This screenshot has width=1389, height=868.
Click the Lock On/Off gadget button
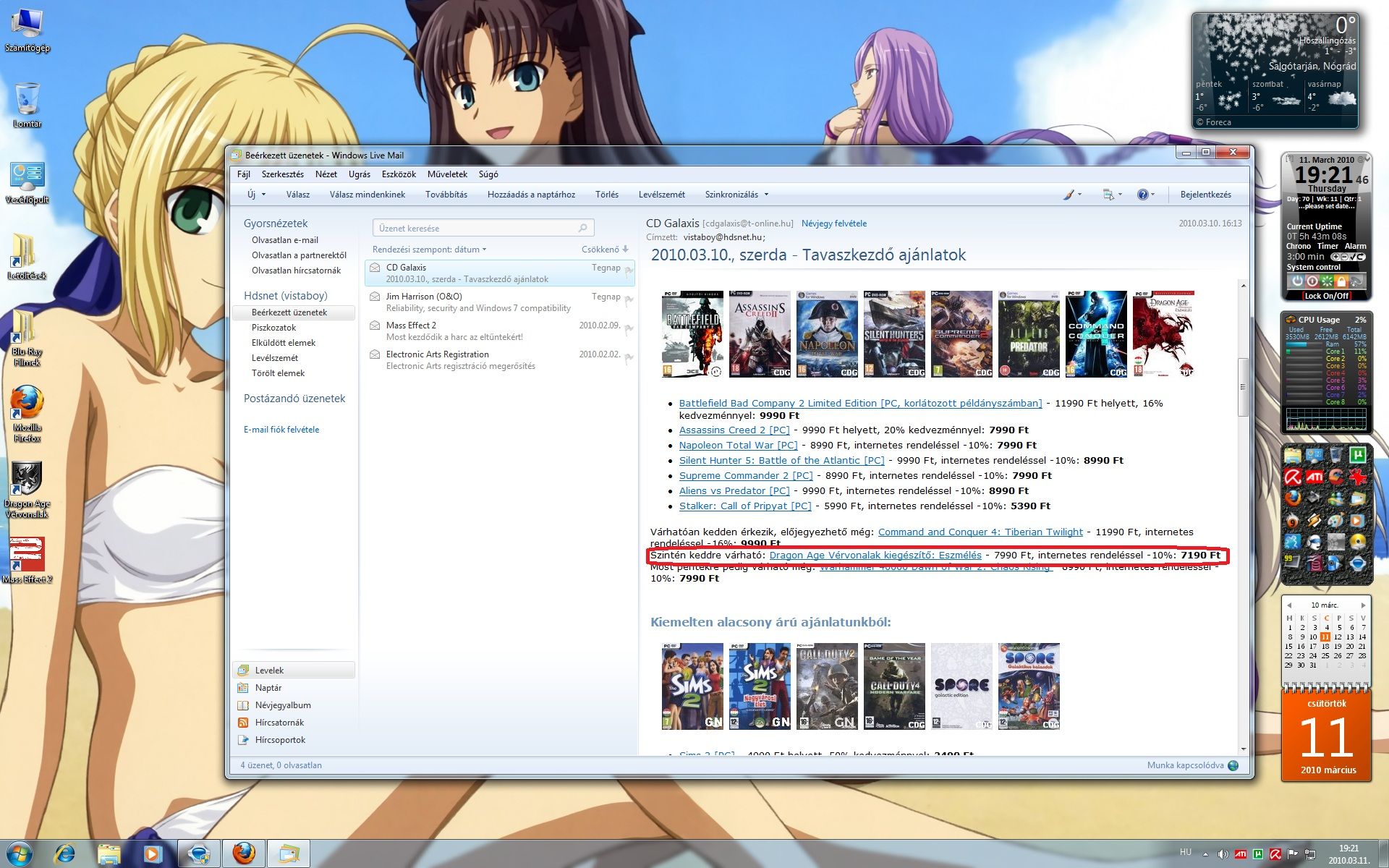[x=1327, y=296]
